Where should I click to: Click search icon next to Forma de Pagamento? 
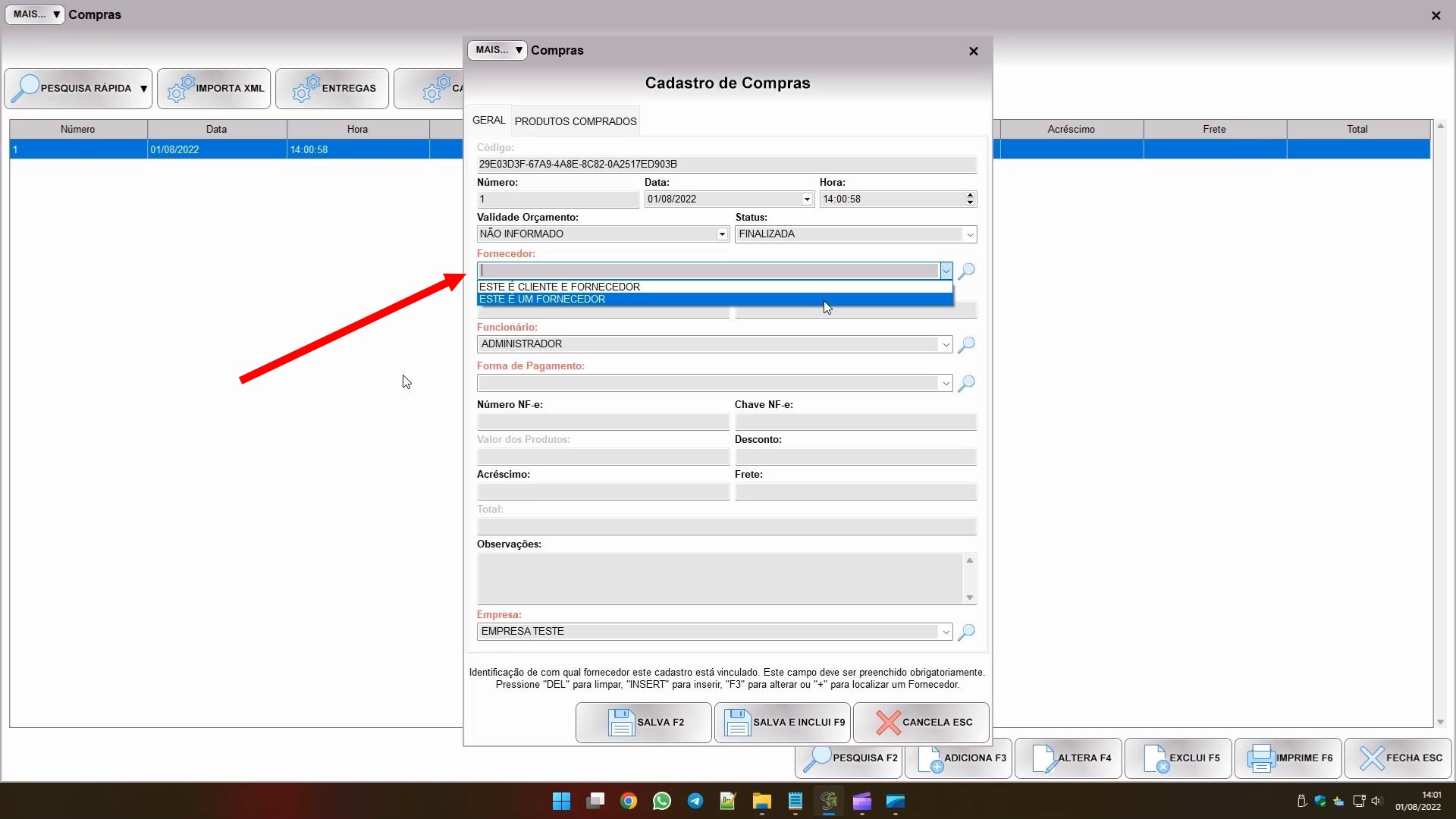966,384
